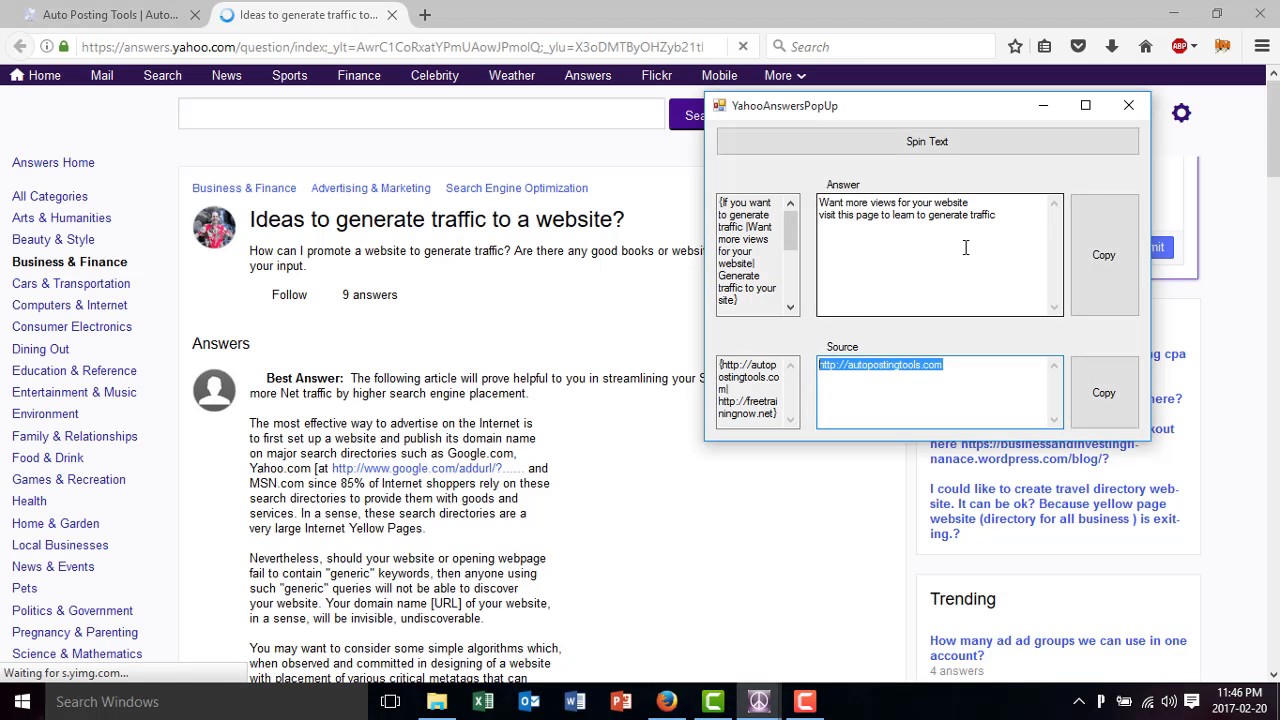Click the Yahoo settings gear icon
This screenshot has width=1280, height=720.
tap(1181, 113)
